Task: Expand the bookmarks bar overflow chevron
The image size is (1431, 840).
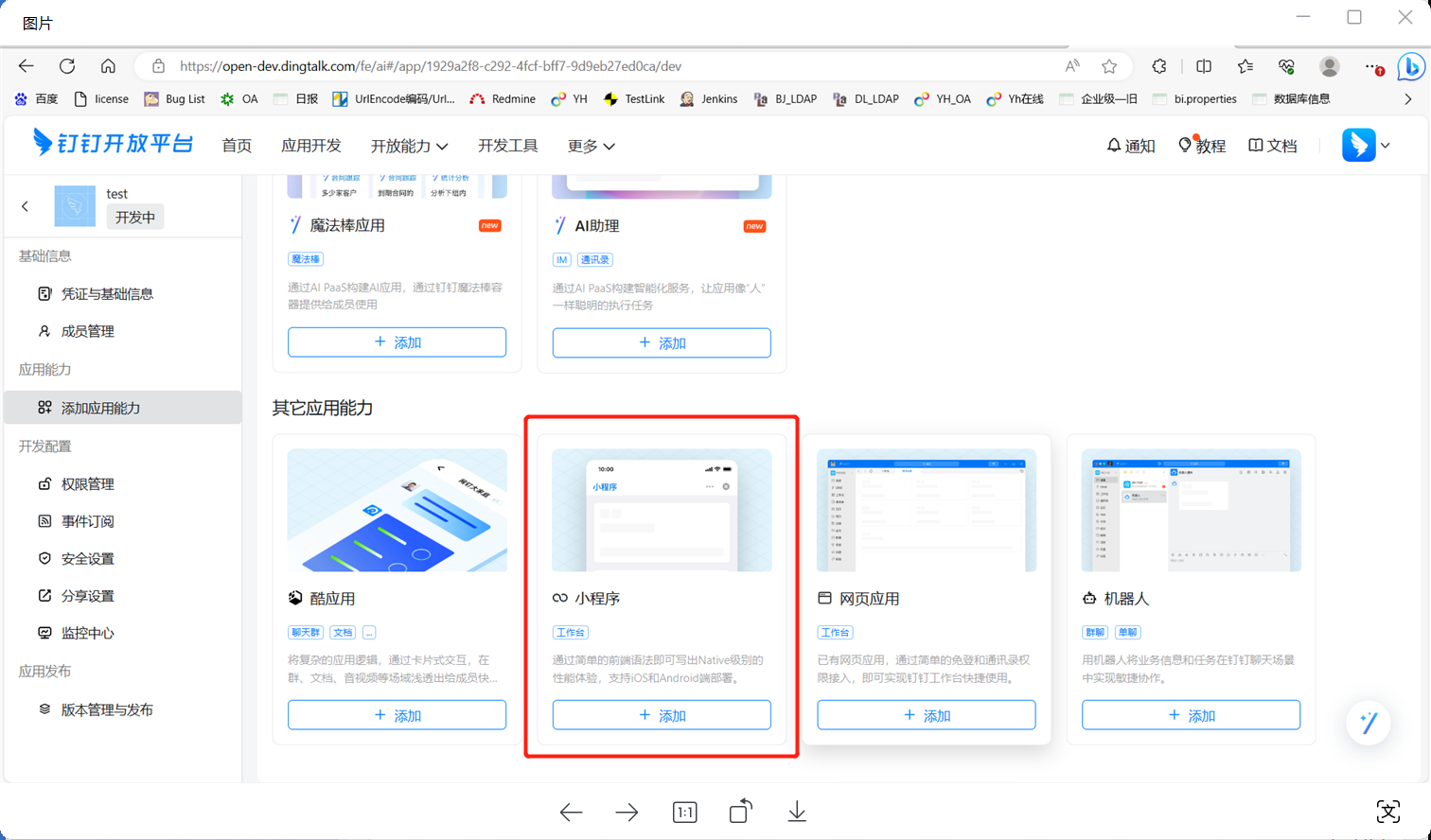Action: (1408, 98)
